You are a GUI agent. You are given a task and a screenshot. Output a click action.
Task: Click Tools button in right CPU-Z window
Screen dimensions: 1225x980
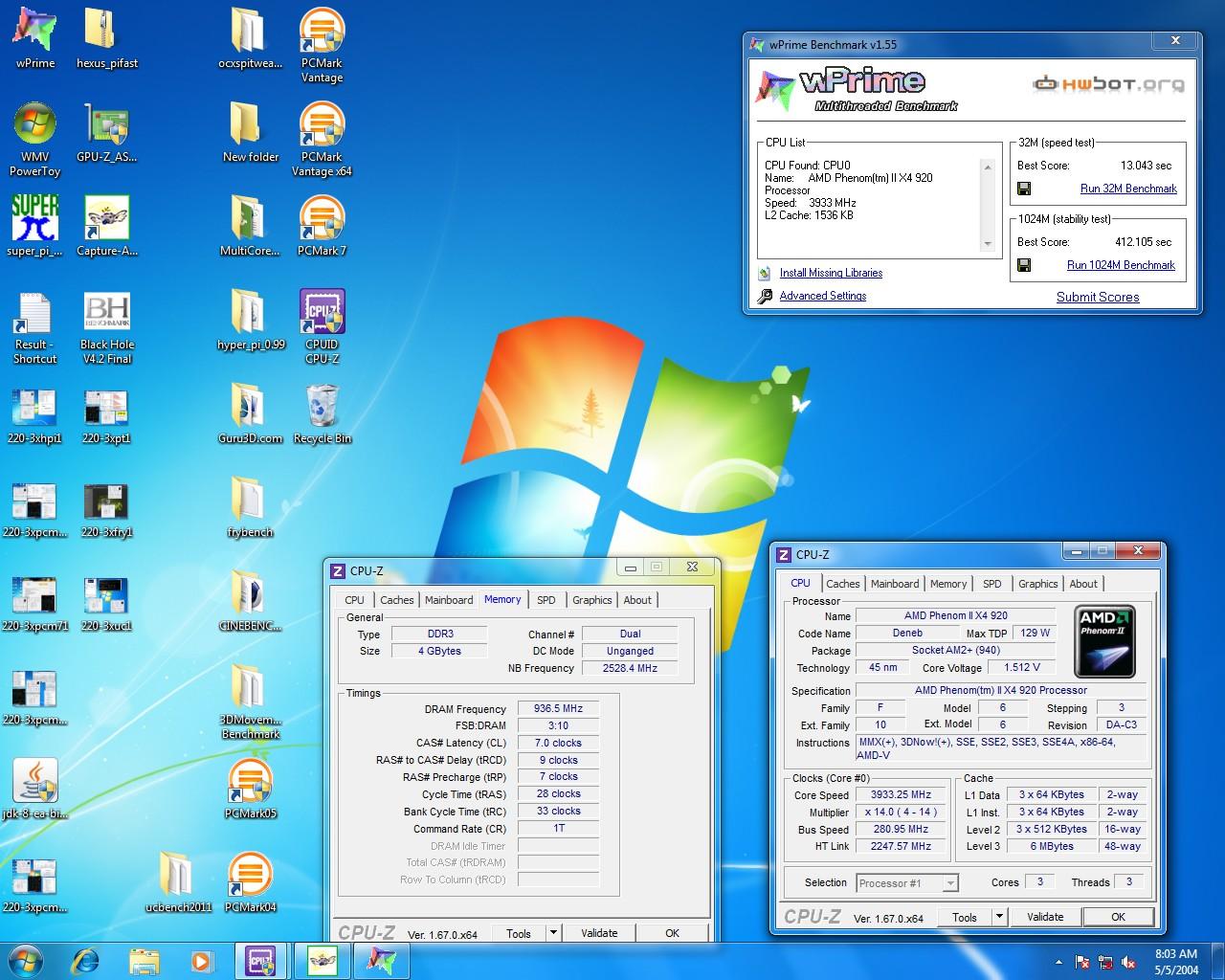tap(965, 917)
